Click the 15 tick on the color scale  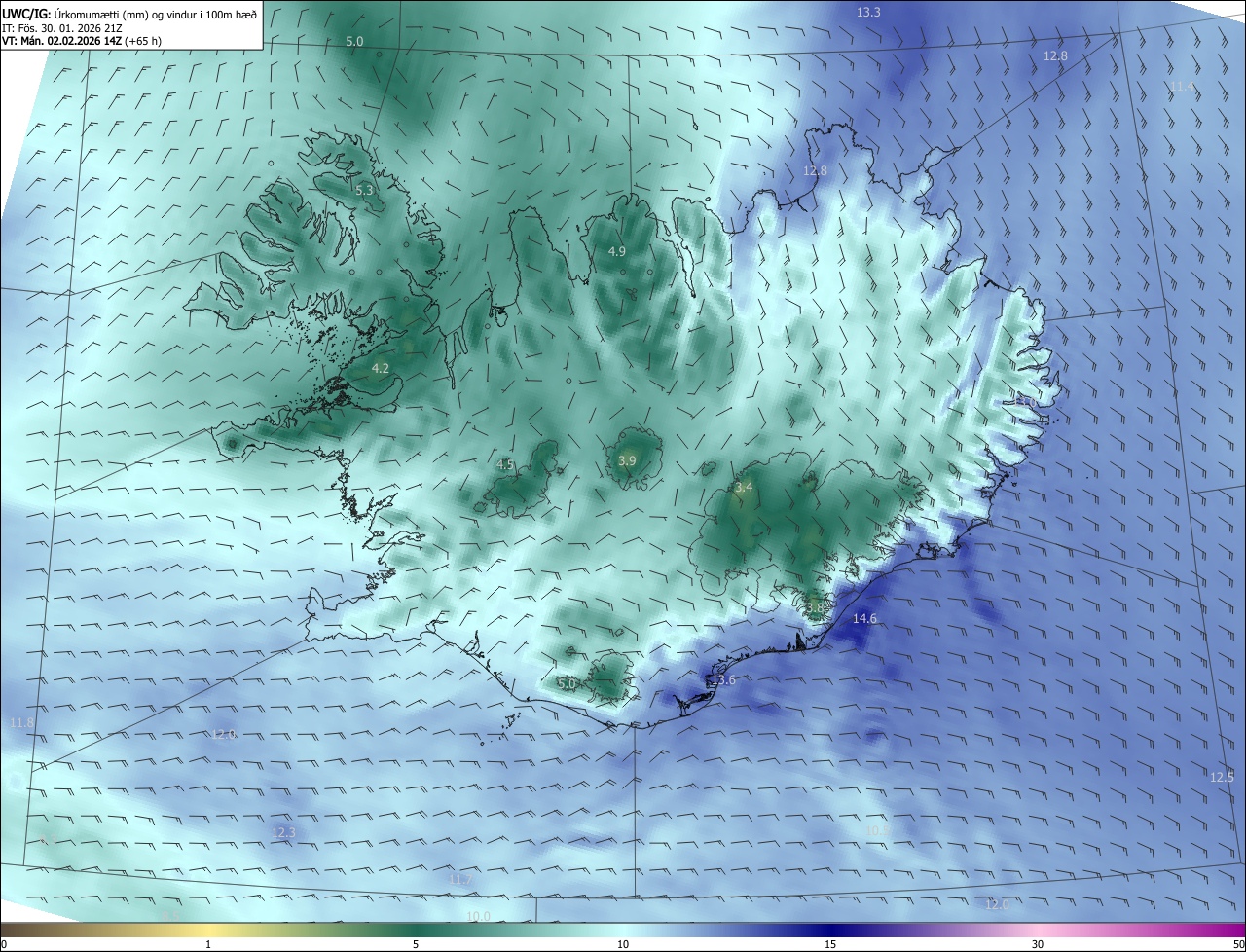pyautogui.click(x=830, y=944)
